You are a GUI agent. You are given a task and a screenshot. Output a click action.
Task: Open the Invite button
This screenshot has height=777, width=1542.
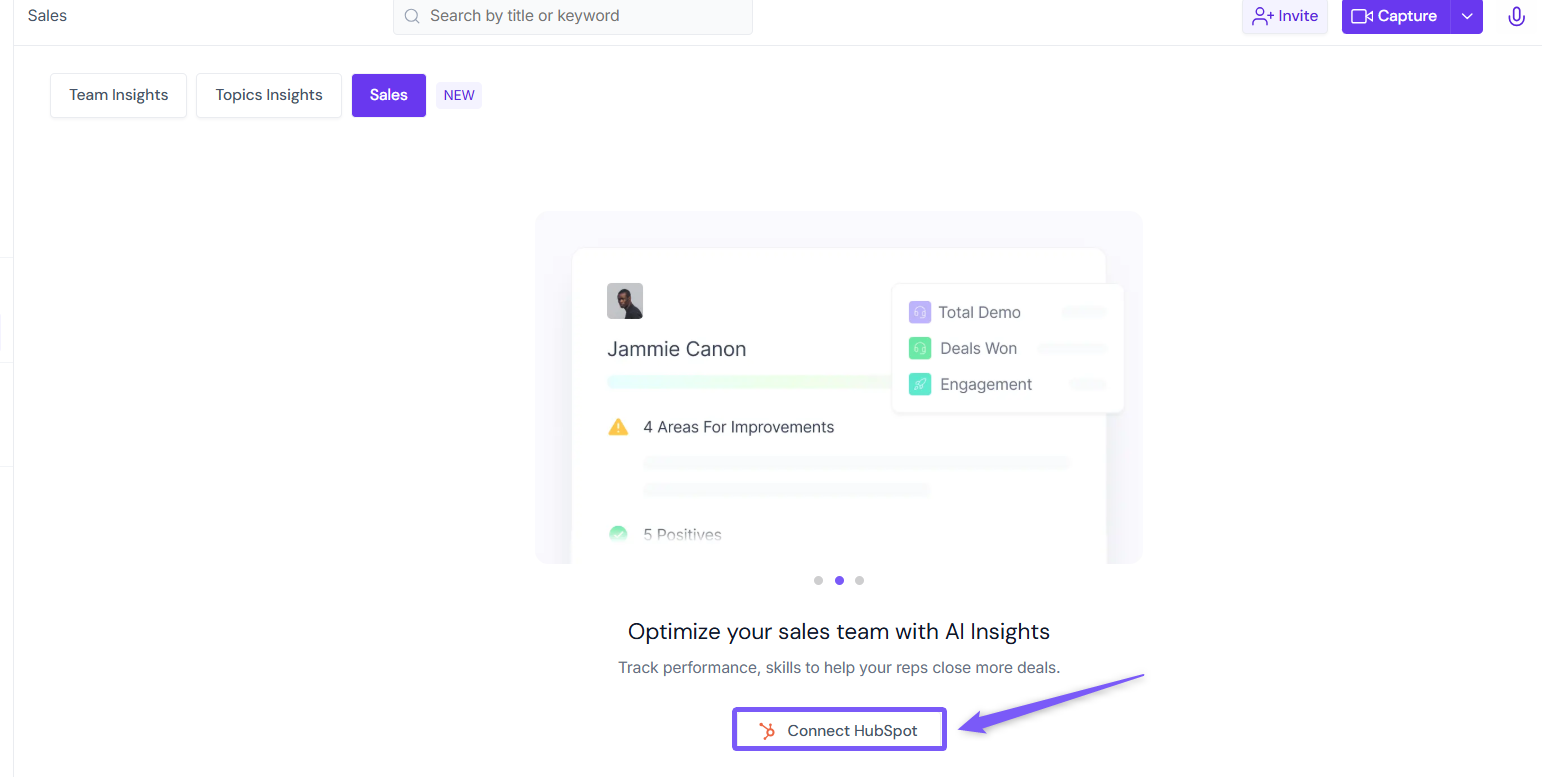[x=1285, y=16]
